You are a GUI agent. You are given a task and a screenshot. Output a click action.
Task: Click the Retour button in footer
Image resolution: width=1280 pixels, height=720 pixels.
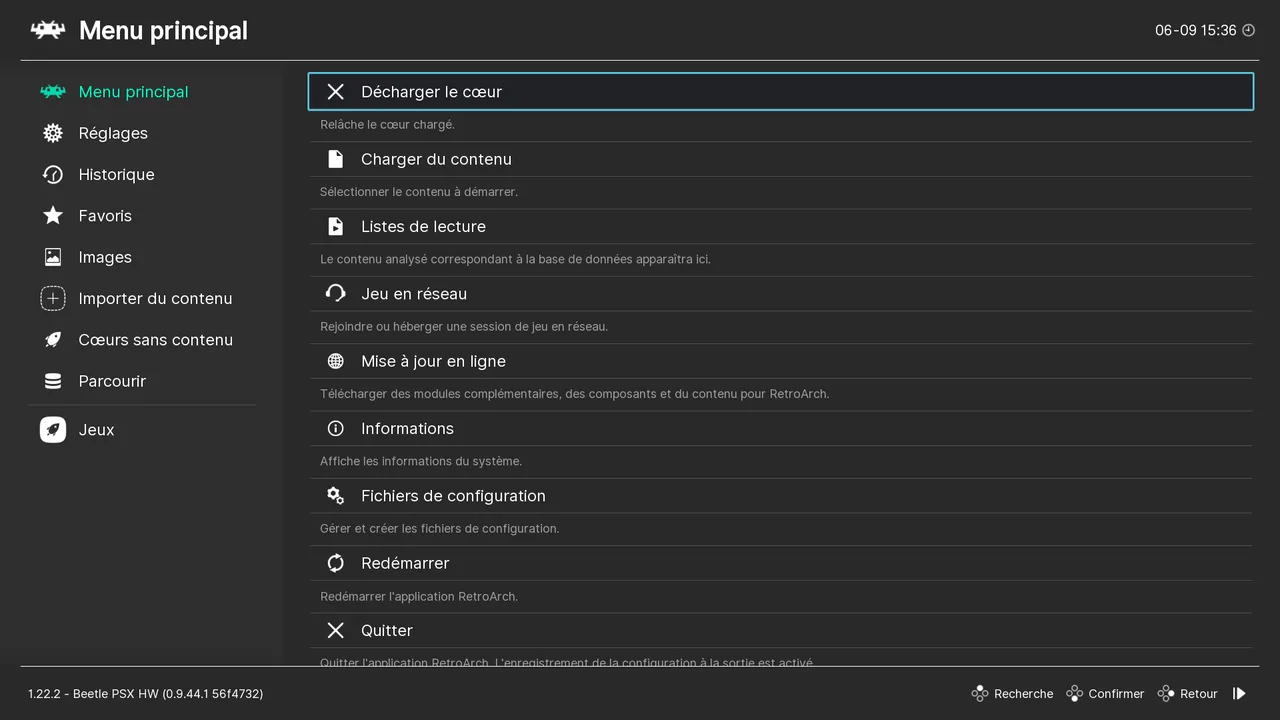coord(1188,694)
